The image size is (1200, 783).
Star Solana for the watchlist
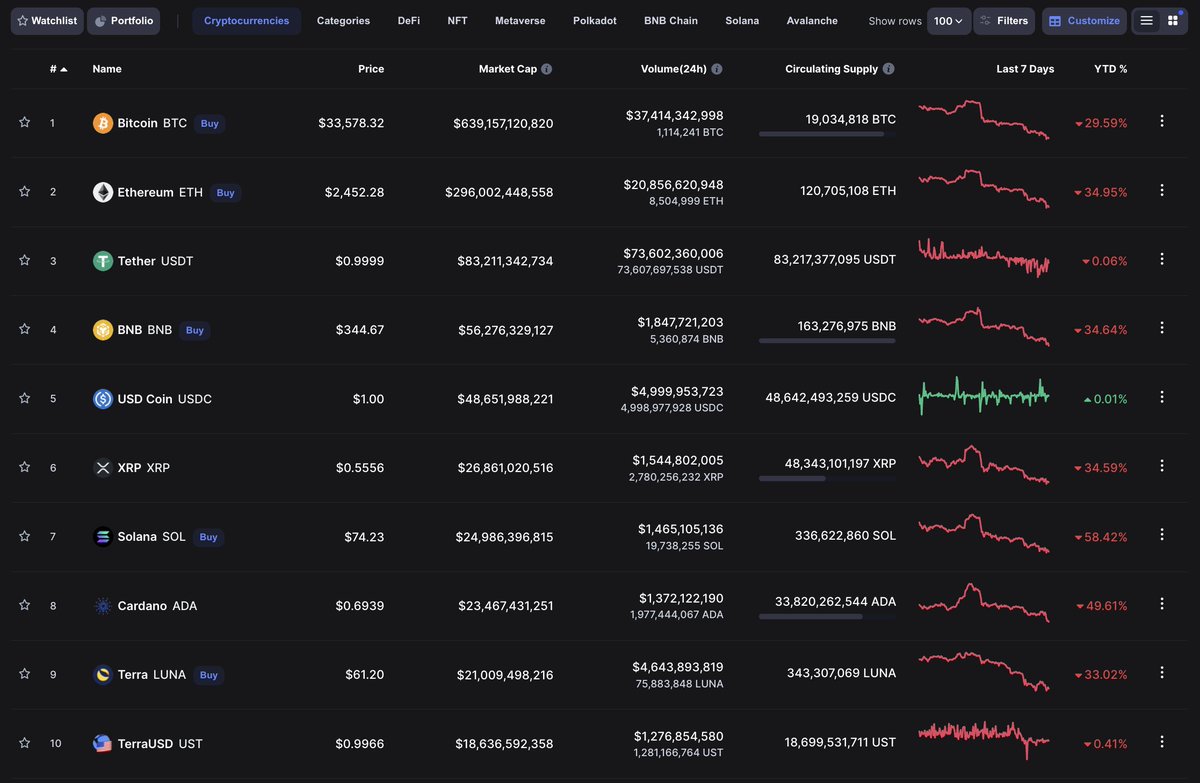click(x=24, y=536)
